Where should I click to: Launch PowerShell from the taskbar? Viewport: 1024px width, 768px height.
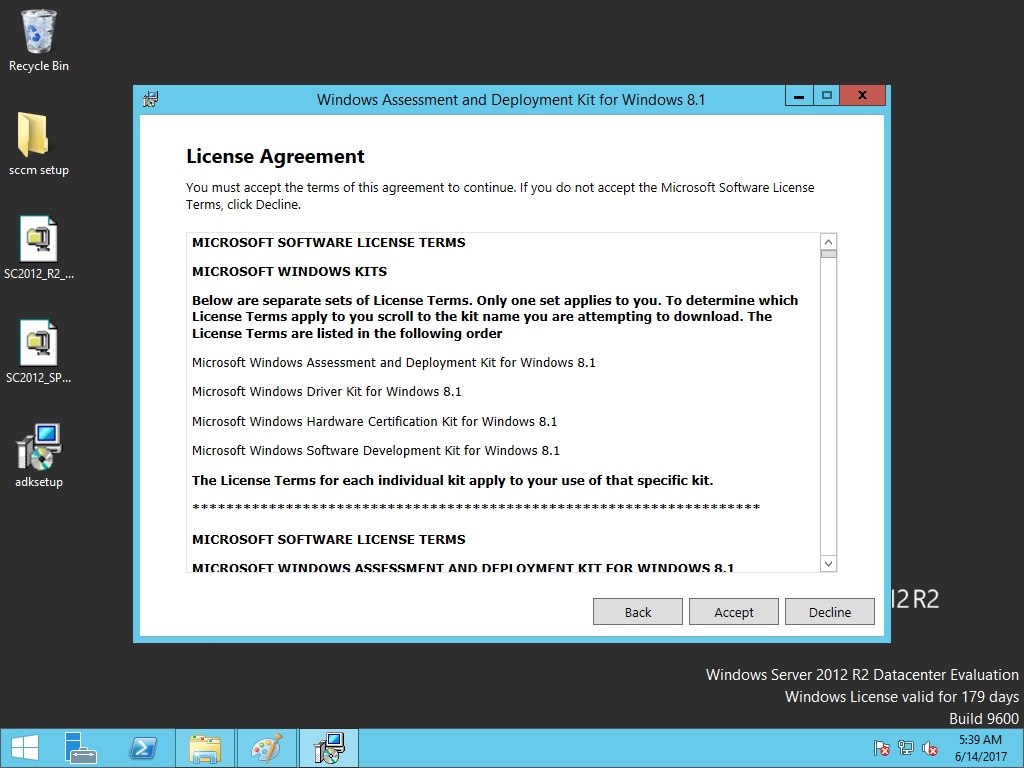coord(143,748)
